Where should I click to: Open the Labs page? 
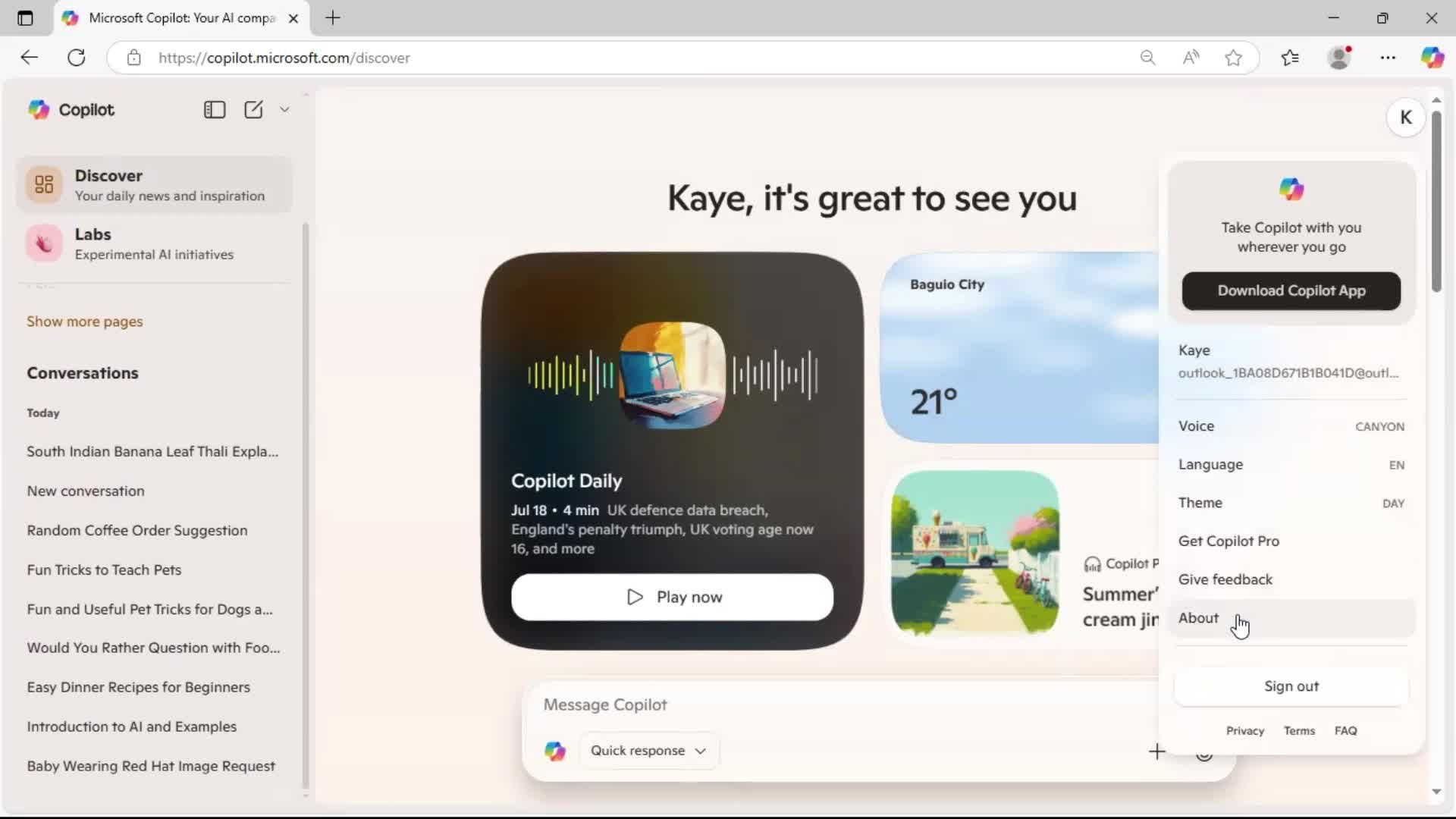click(154, 243)
